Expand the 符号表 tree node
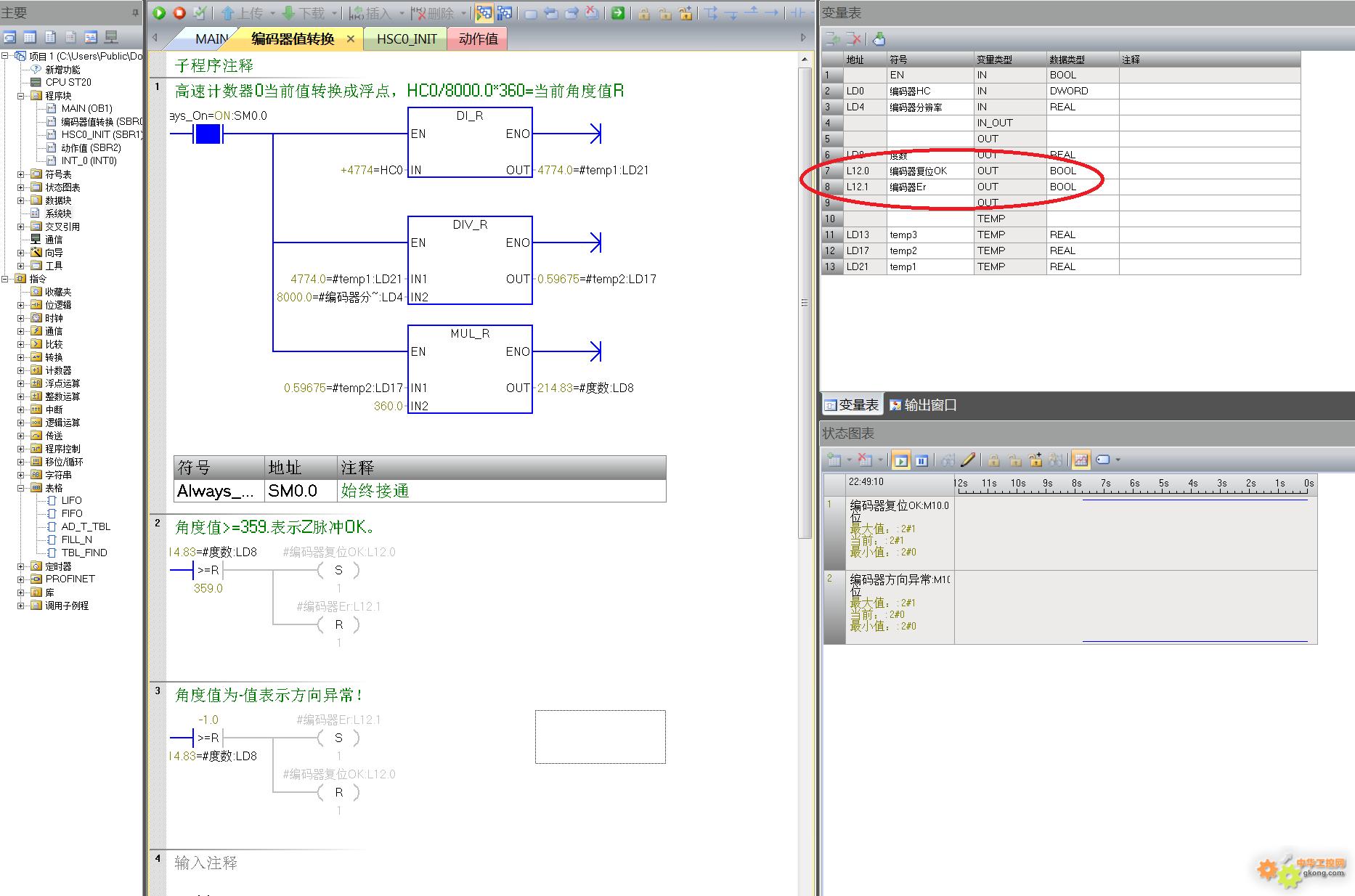 point(21,174)
